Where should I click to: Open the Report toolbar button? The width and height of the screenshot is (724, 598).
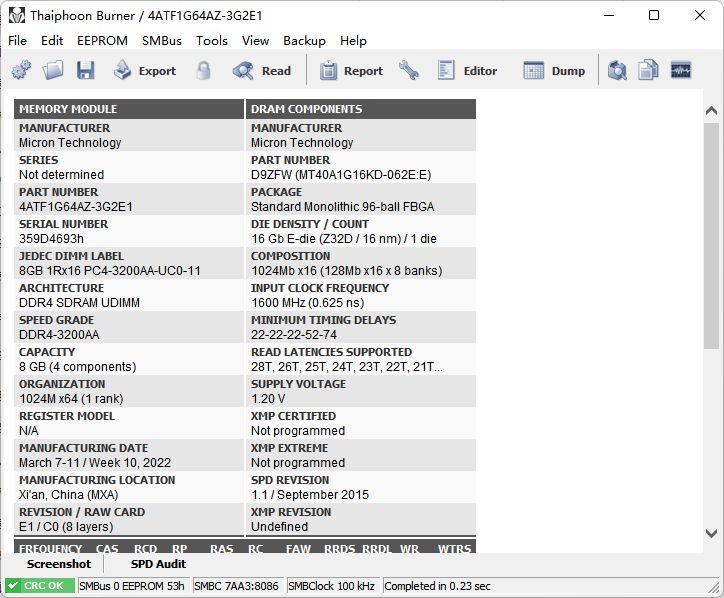(x=351, y=71)
